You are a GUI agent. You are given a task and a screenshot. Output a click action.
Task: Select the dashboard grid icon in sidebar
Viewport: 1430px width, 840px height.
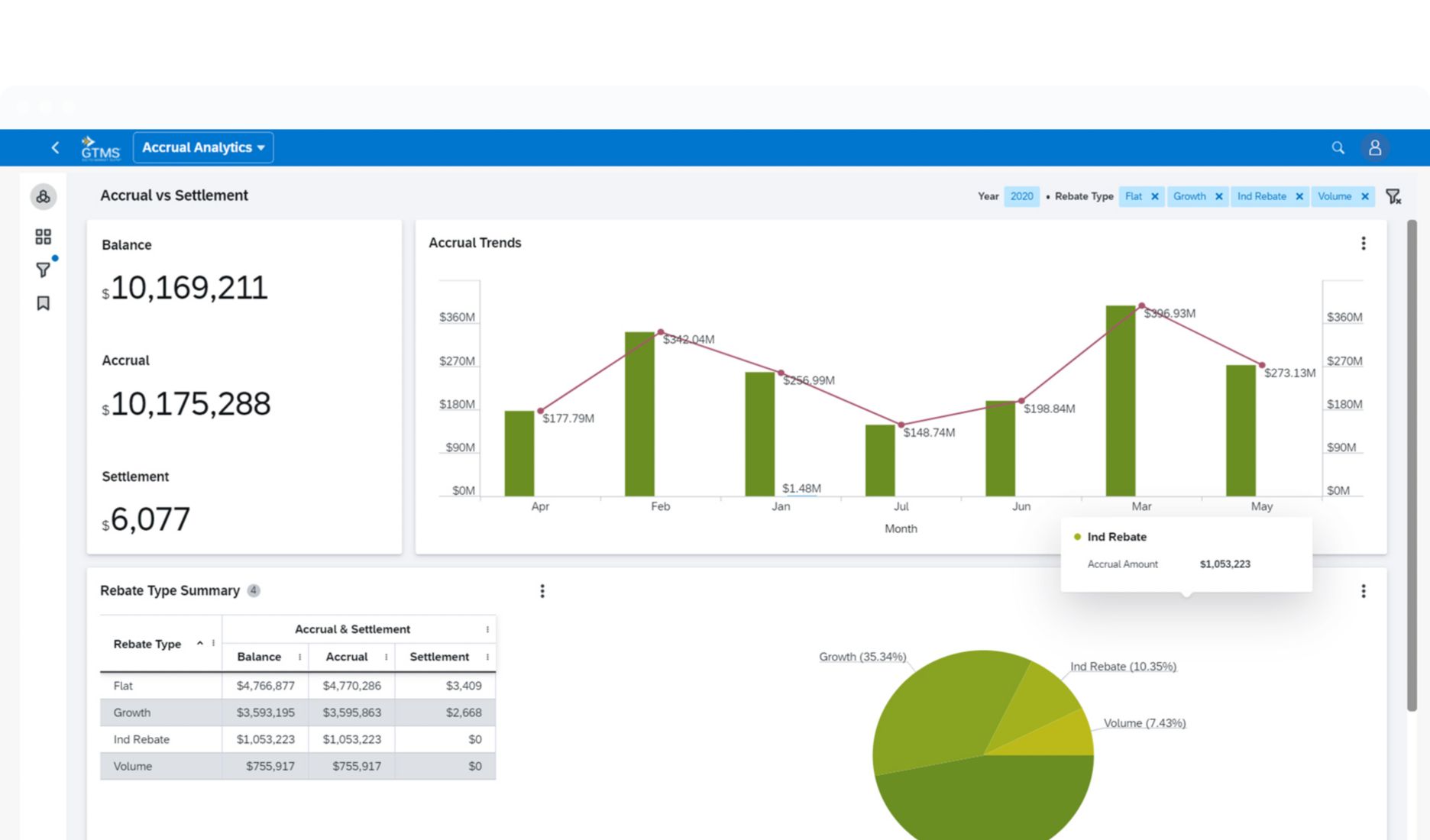tap(43, 237)
